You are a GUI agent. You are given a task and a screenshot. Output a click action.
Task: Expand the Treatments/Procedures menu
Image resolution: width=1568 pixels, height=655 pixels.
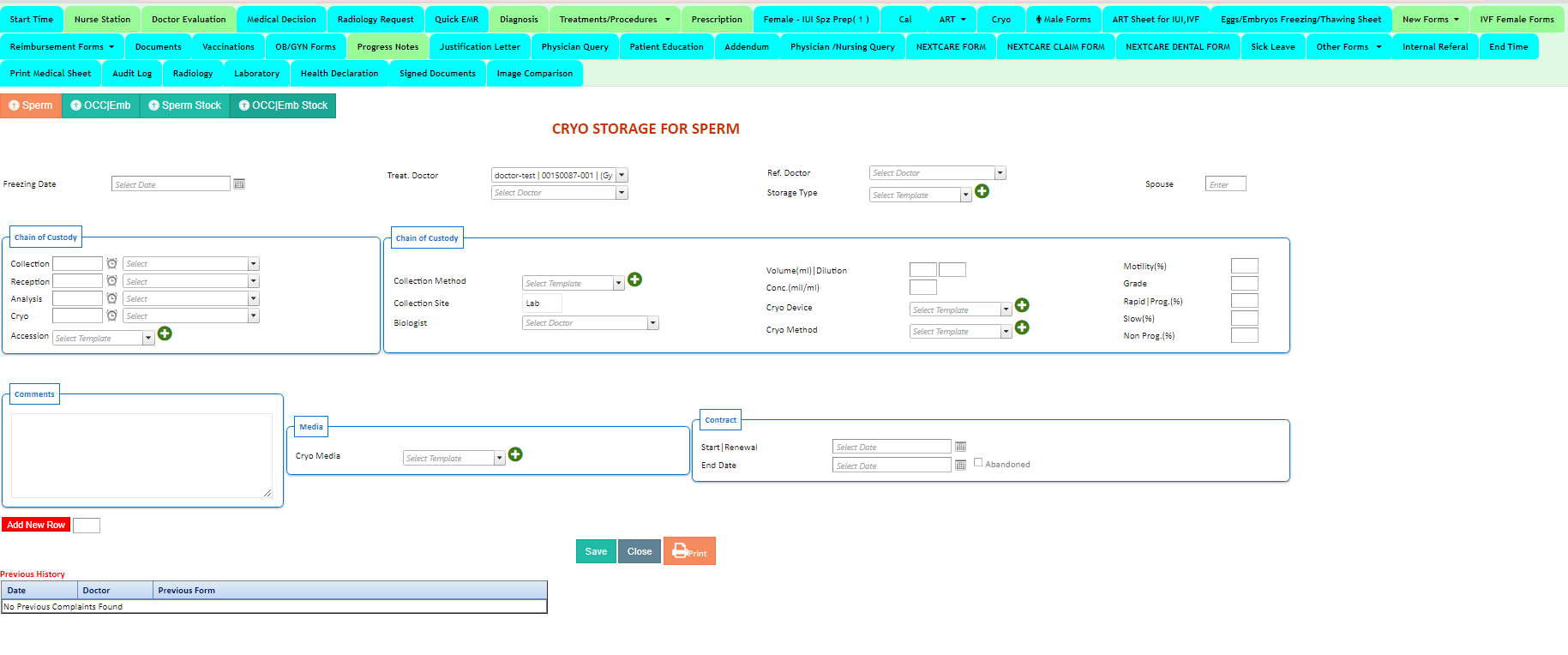click(615, 20)
